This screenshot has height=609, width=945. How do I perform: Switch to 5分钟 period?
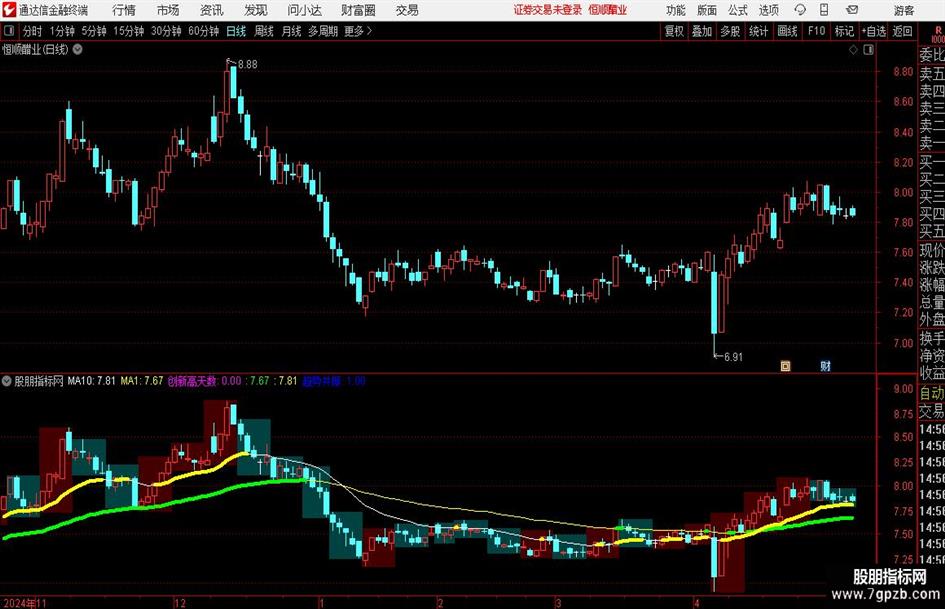(x=93, y=31)
